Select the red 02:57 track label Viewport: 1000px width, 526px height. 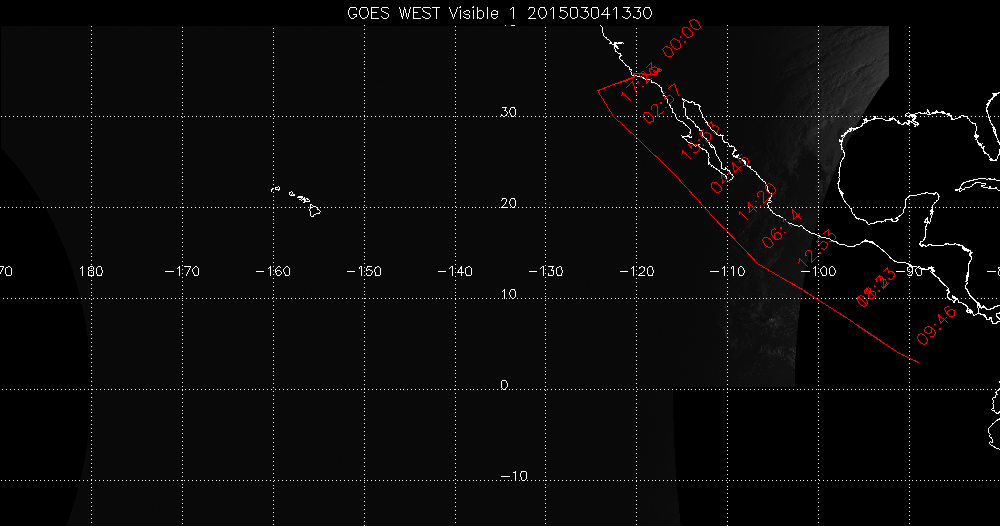661,104
